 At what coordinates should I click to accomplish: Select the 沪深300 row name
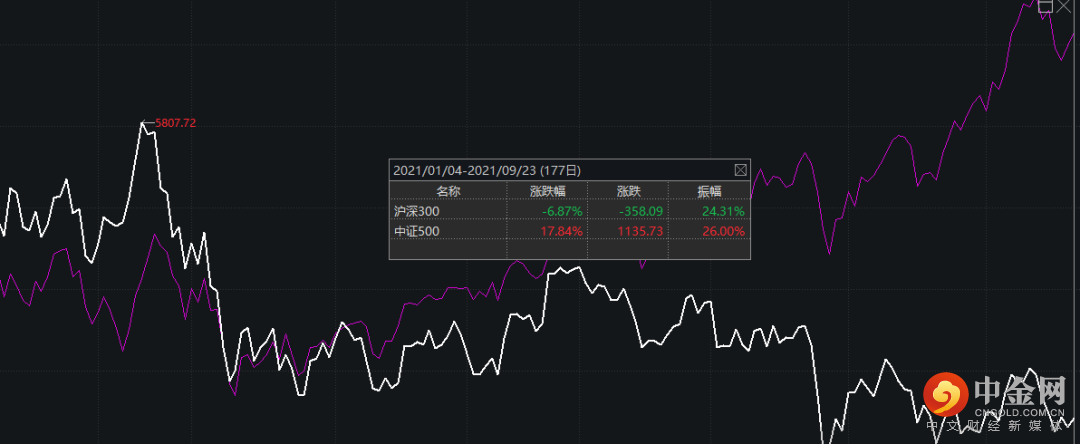click(417, 211)
